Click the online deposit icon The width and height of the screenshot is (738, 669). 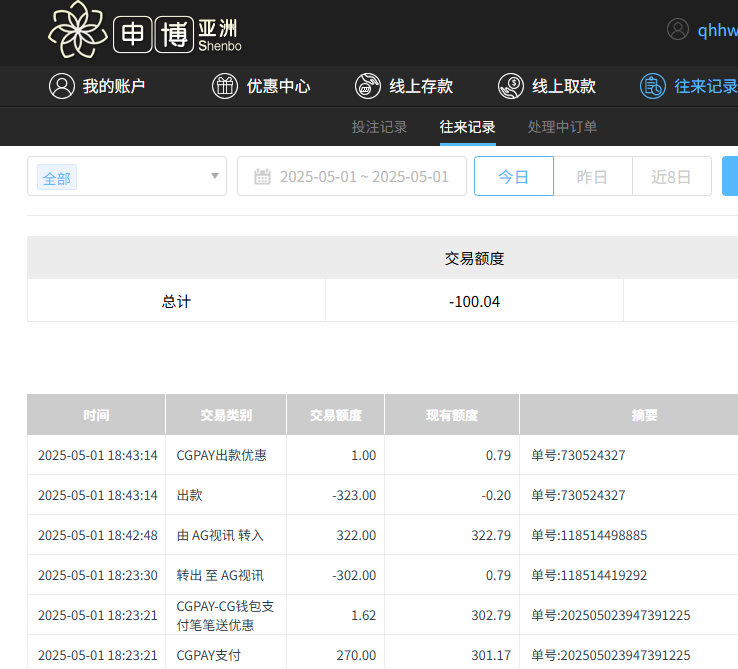click(x=368, y=86)
